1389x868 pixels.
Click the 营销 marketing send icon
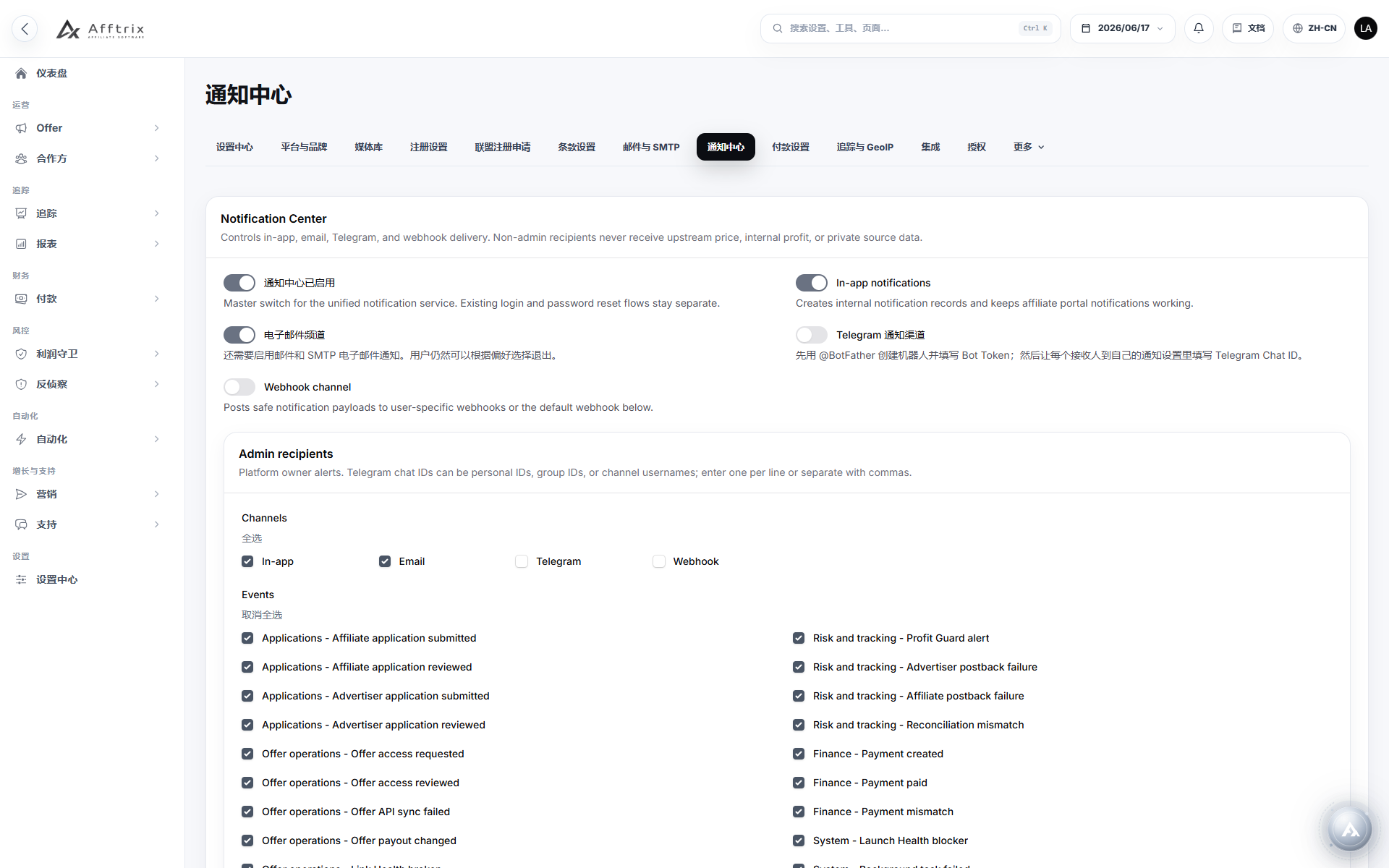pyautogui.click(x=21, y=494)
